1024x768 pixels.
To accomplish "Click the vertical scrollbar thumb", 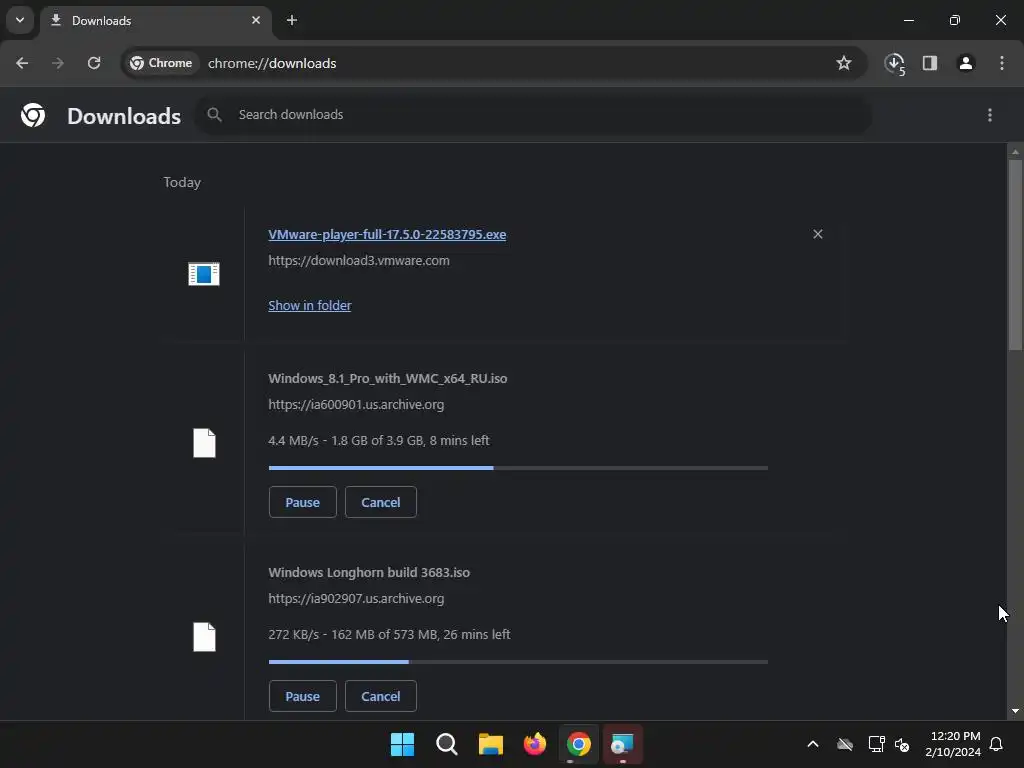I will click(x=1015, y=255).
